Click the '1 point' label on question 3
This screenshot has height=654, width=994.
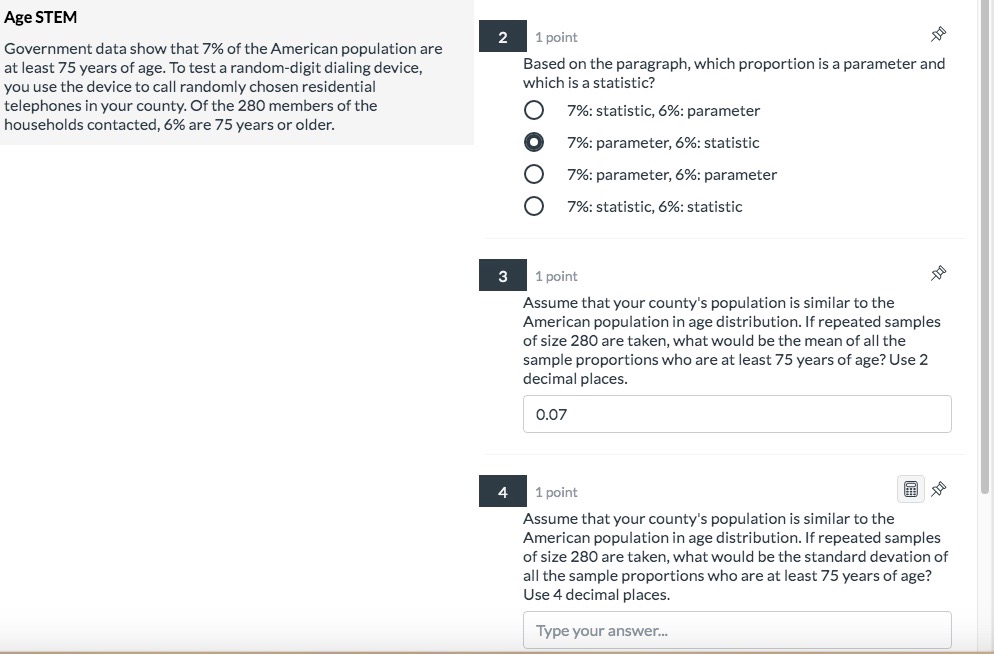(556, 275)
